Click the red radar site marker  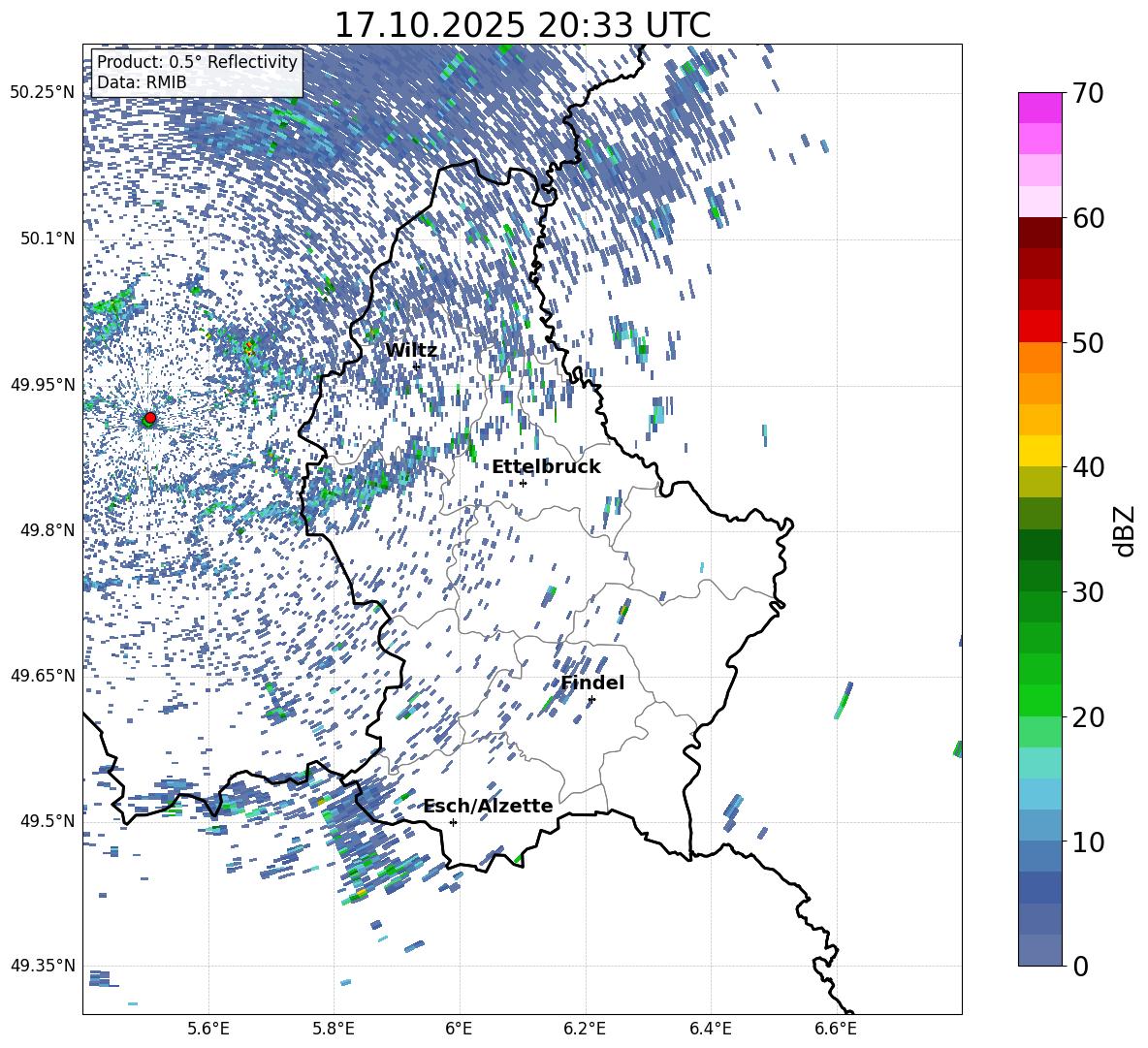[149, 418]
